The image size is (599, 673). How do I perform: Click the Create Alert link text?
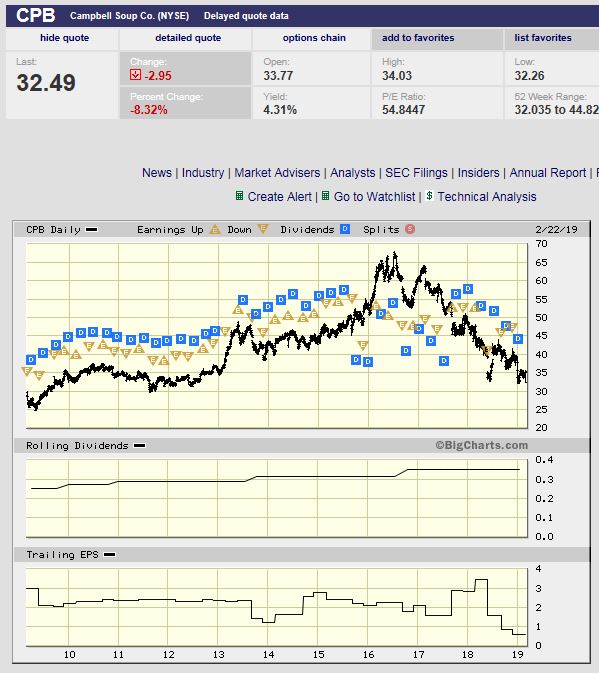279,197
